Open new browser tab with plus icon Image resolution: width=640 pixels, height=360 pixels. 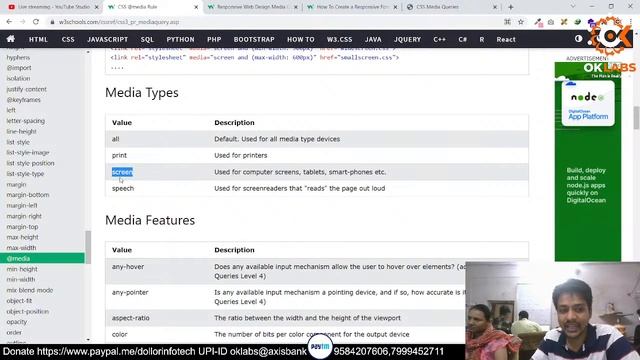click(511, 7)
